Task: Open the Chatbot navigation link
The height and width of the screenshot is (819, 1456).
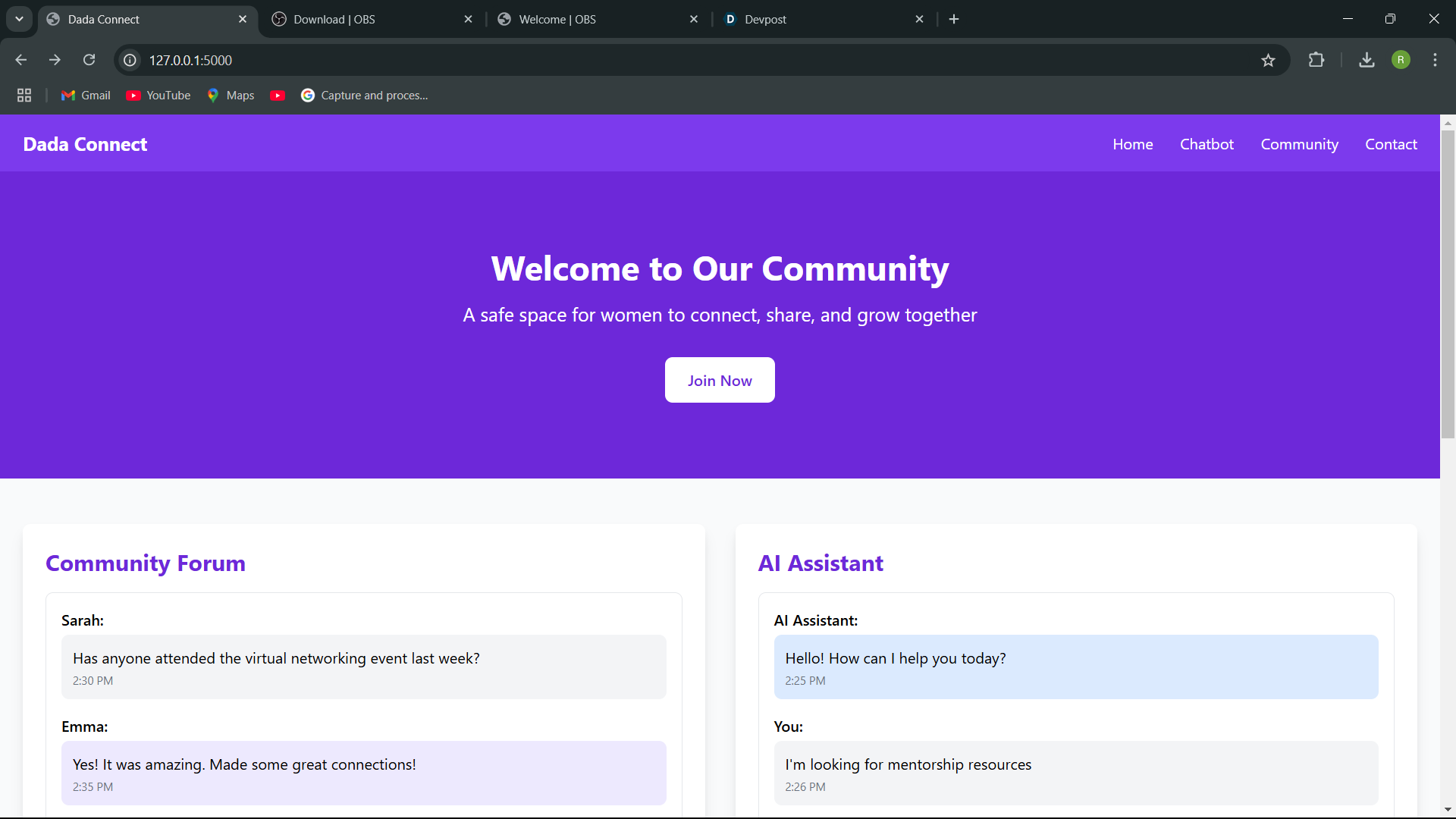Action: [x=1207, y=144]
